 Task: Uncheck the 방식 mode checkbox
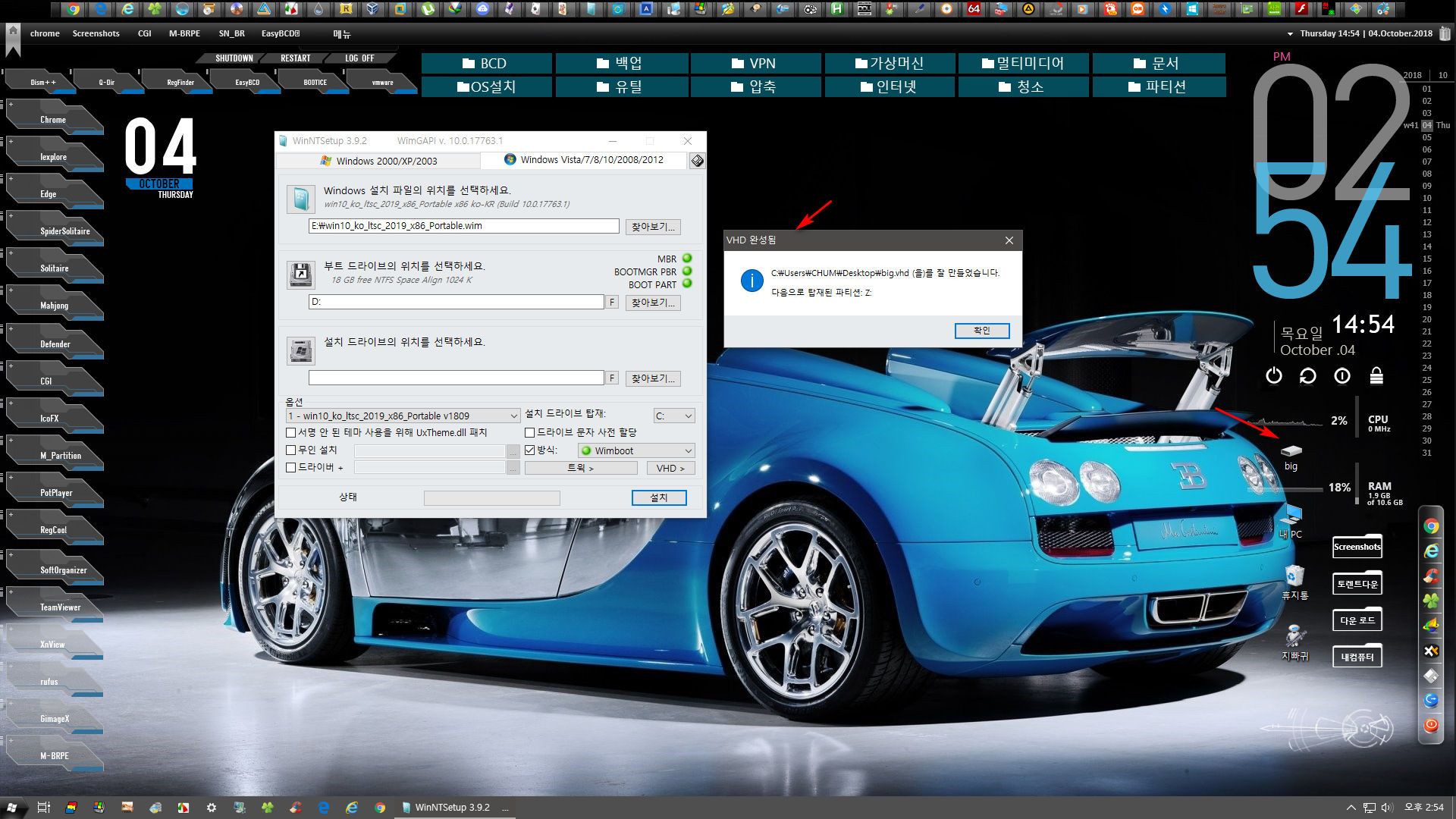[x=530, y=450]
